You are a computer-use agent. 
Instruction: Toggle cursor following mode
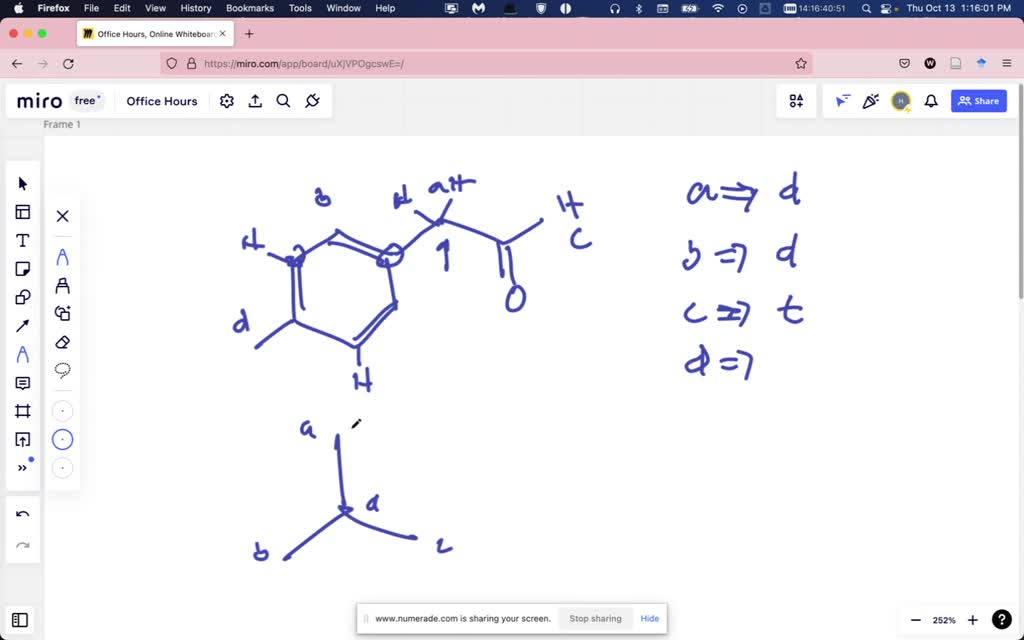click(x=843, y=101)
